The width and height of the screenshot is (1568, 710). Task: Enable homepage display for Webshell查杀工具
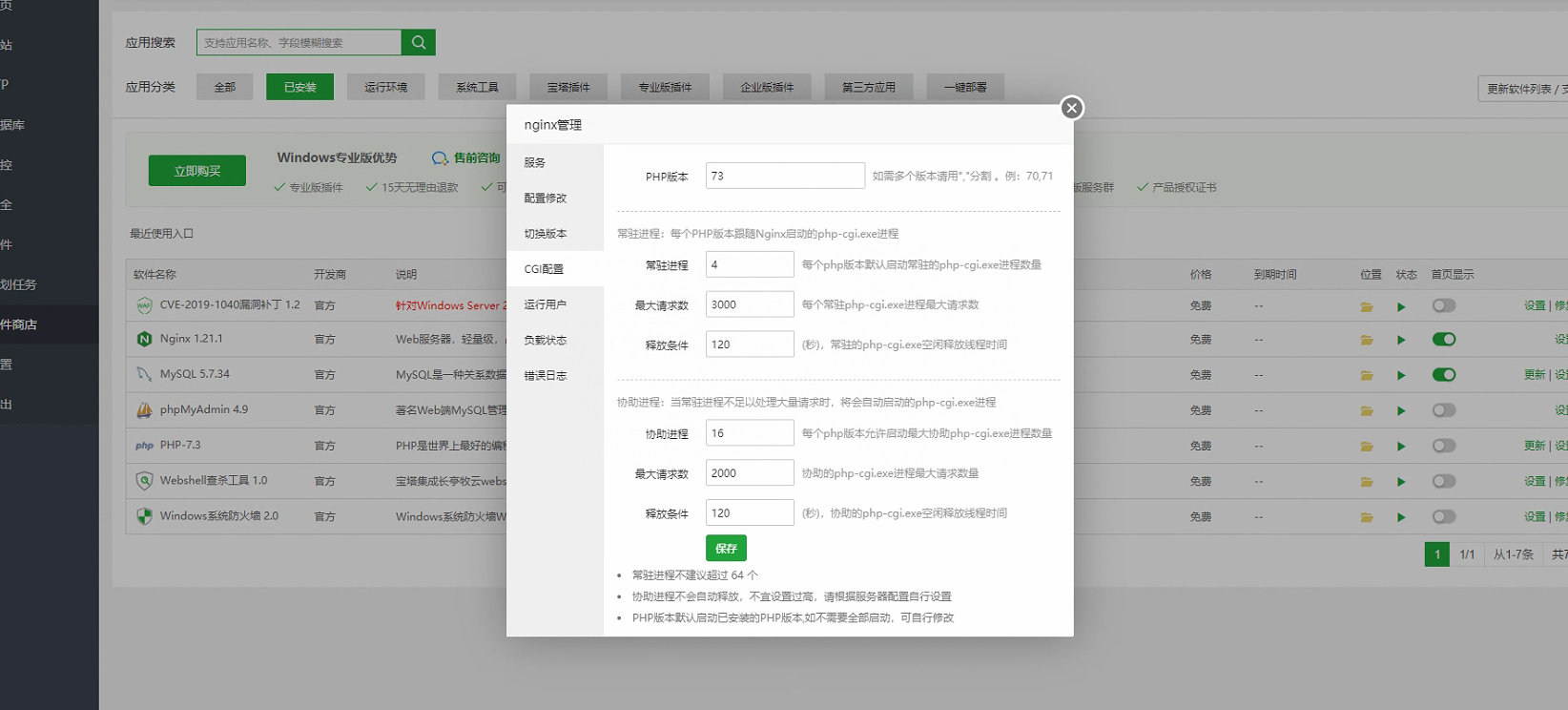click(x=1444, y=481)
